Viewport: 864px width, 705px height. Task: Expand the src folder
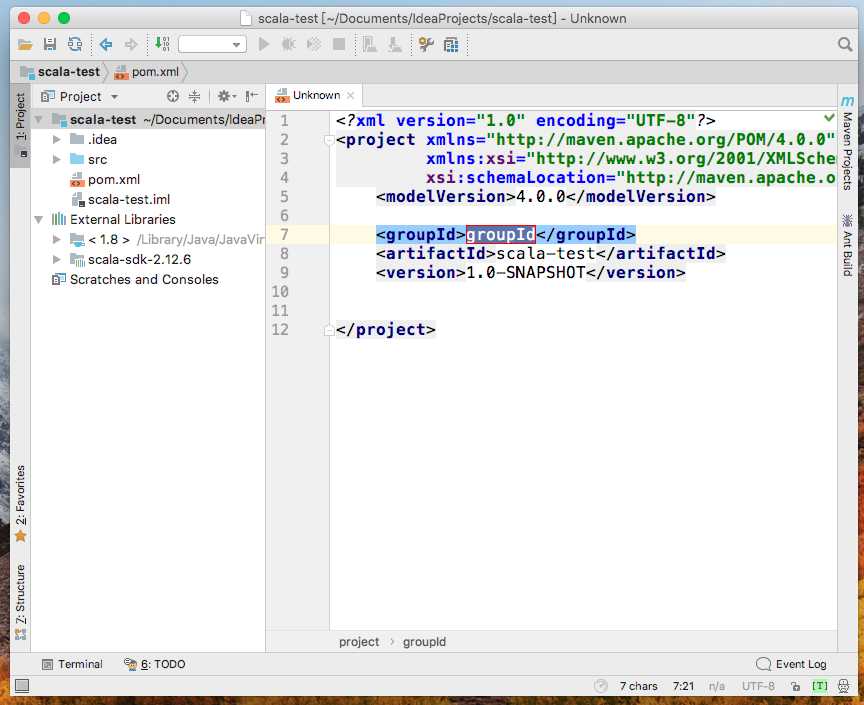coord(57,159)
